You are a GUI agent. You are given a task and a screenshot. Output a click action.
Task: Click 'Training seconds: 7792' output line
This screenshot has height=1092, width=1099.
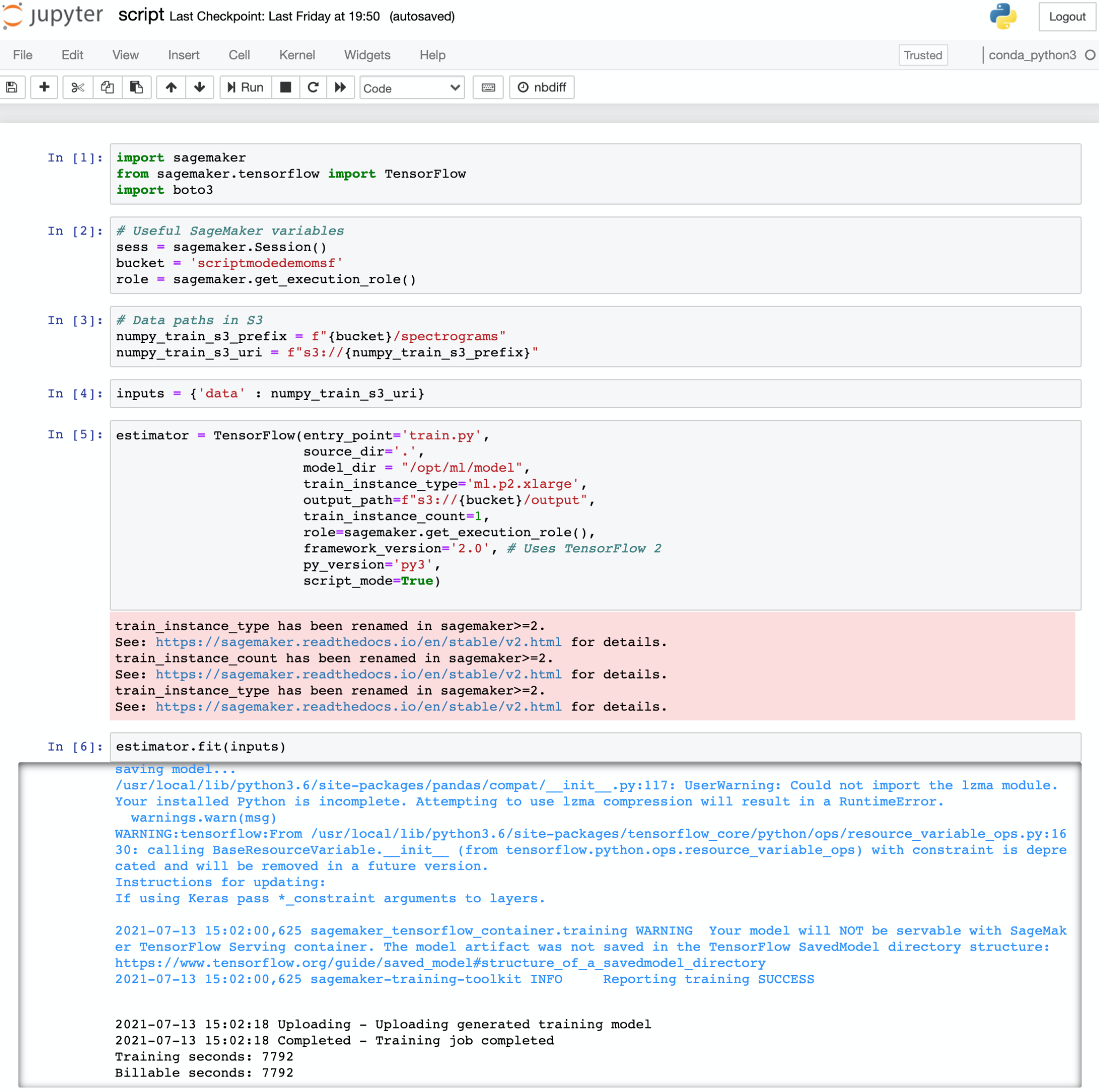coord(204,1057)
